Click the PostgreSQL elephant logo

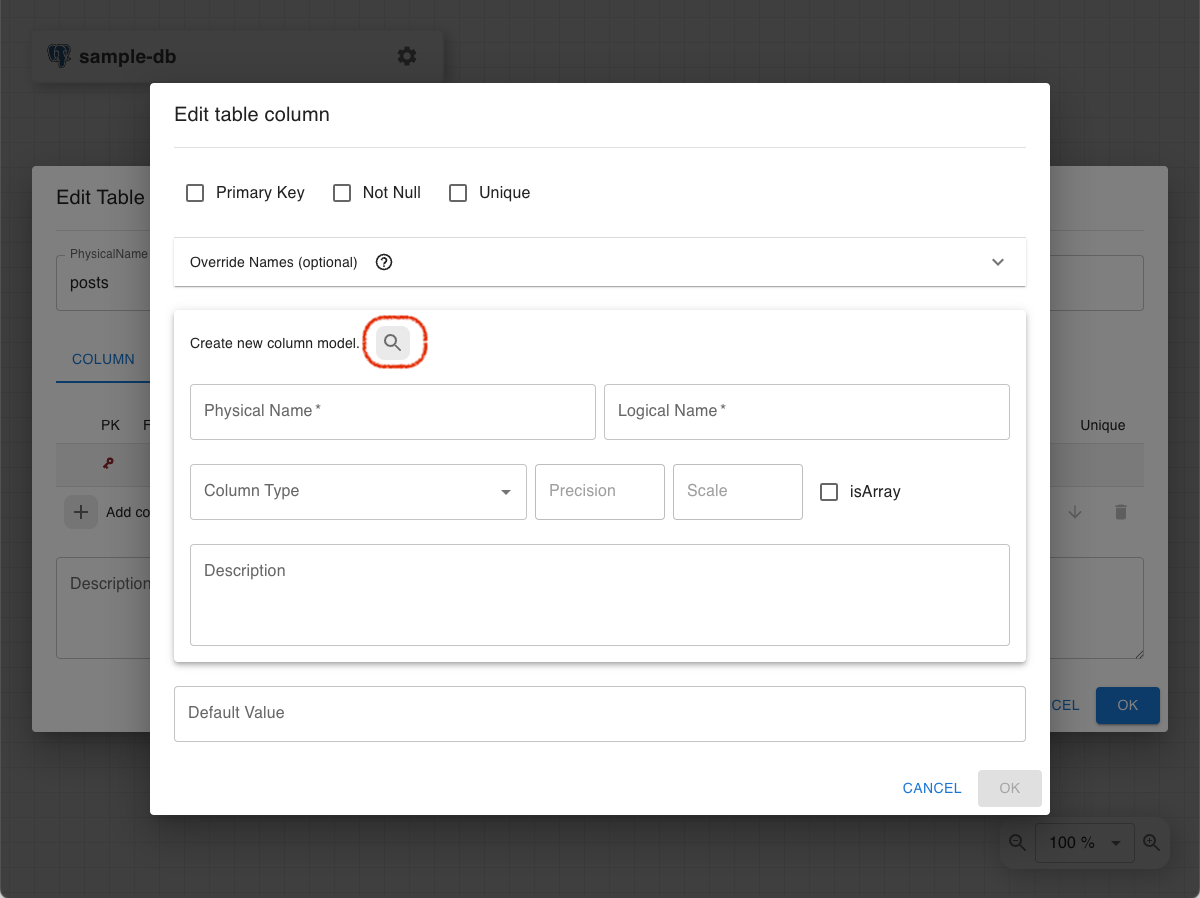59,56
